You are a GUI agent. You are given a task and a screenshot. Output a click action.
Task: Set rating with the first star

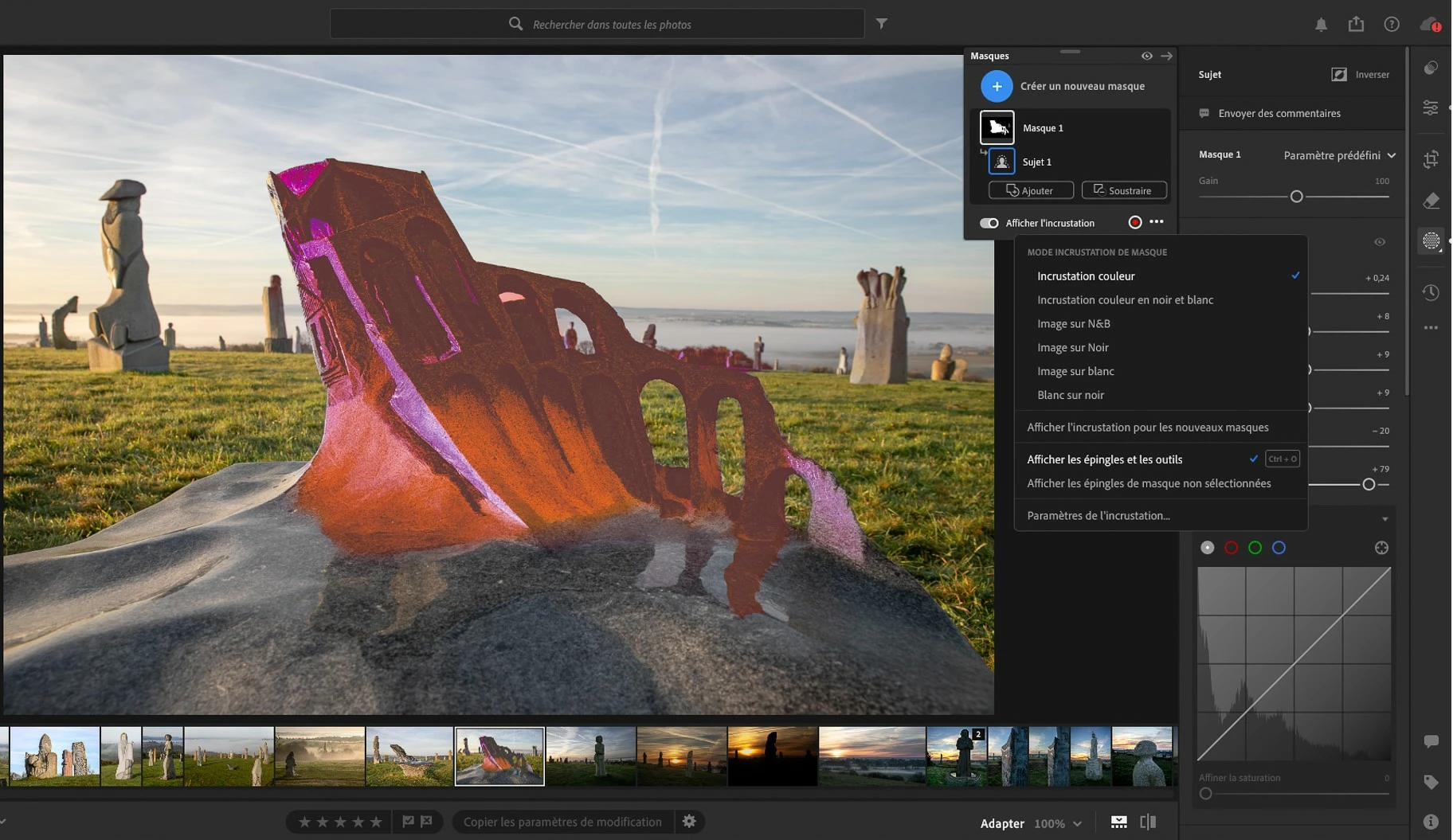[x=304, y=822]
